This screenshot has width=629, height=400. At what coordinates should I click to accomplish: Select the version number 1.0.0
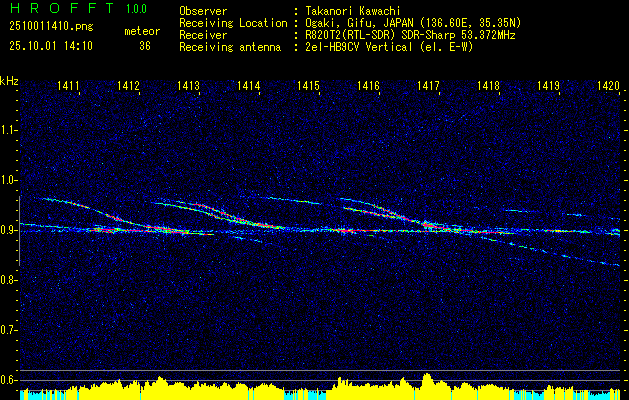click(136, 9)
